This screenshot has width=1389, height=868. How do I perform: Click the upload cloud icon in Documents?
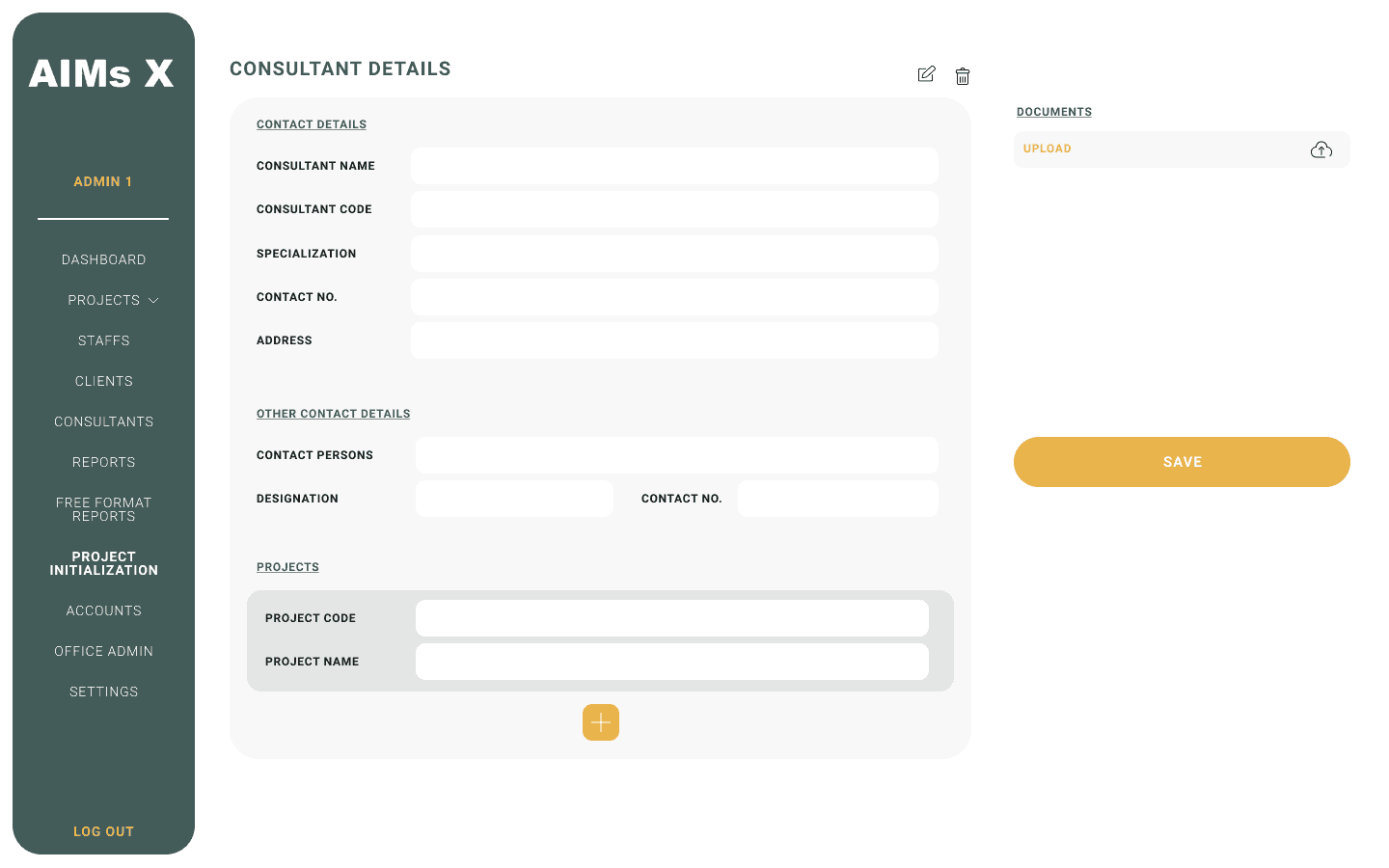click(x=1321, y=149)
